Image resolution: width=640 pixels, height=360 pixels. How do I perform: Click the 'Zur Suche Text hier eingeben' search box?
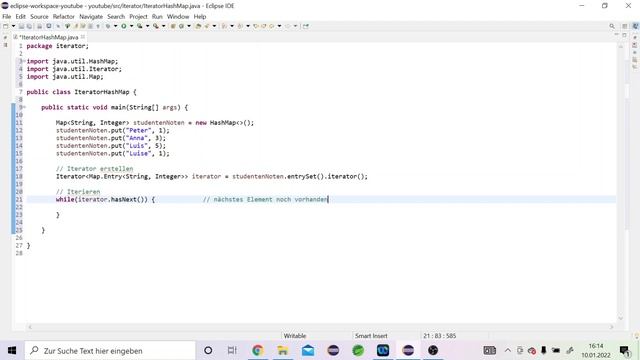point(110,351)
